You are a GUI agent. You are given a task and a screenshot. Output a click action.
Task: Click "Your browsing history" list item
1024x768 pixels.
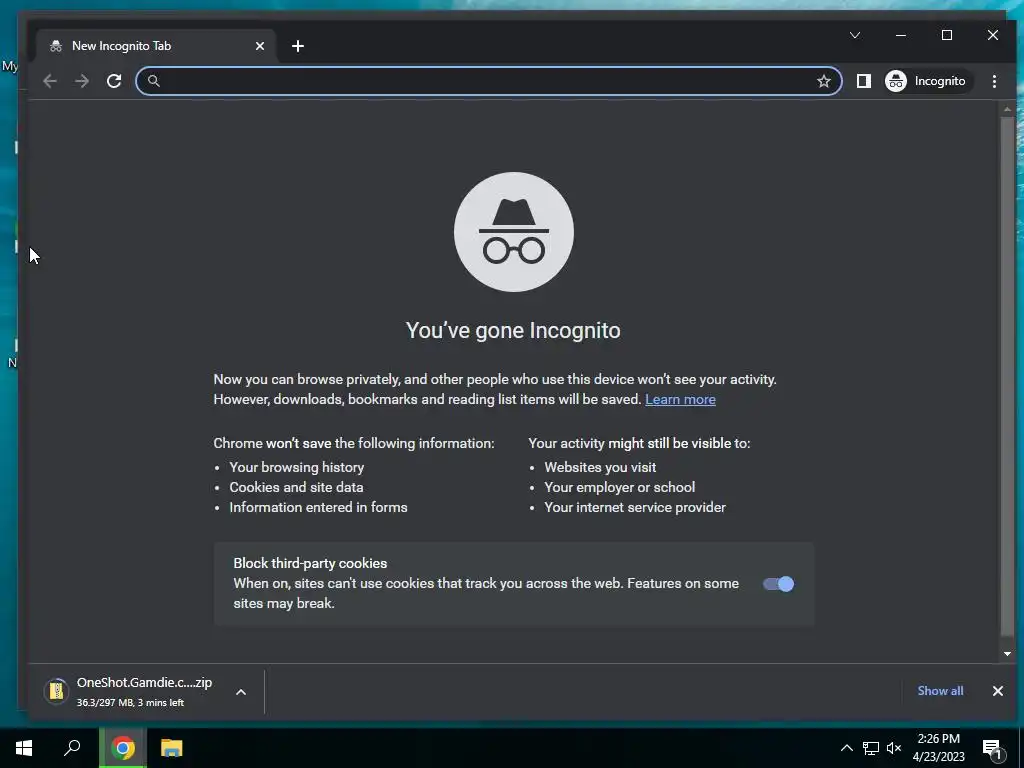pos(296,467)
